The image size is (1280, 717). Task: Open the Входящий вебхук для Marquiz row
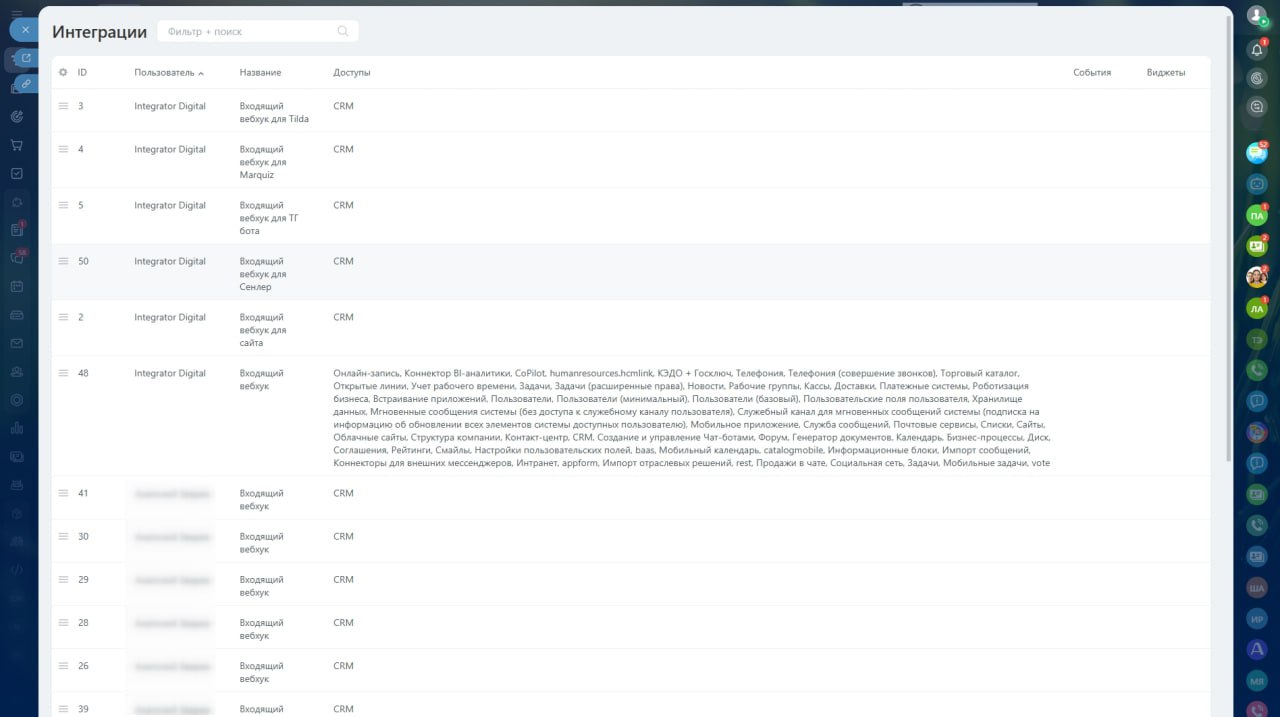[263, 162]
